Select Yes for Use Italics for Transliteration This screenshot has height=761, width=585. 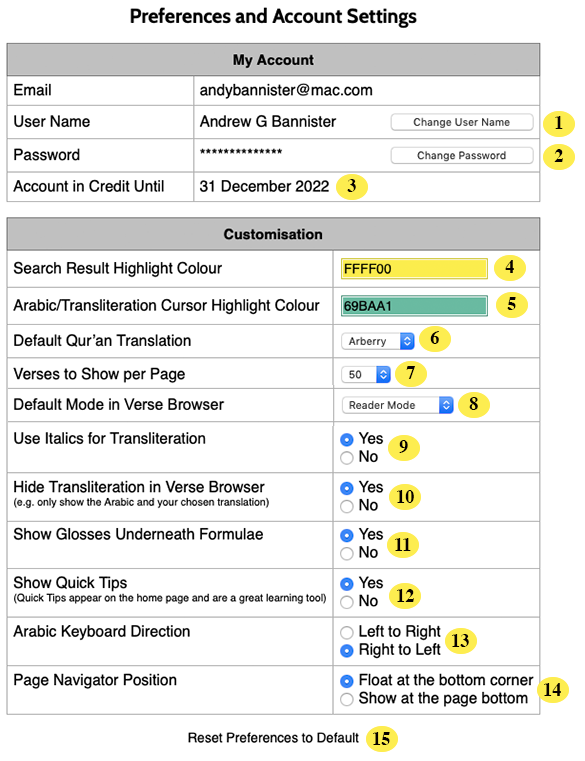(x=347, y=440)
